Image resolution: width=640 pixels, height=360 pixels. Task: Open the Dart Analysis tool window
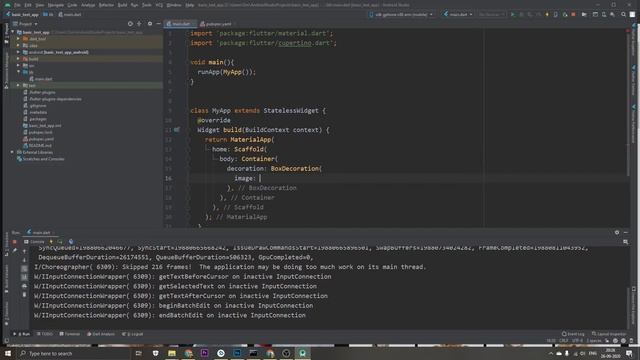coord(101,334)
